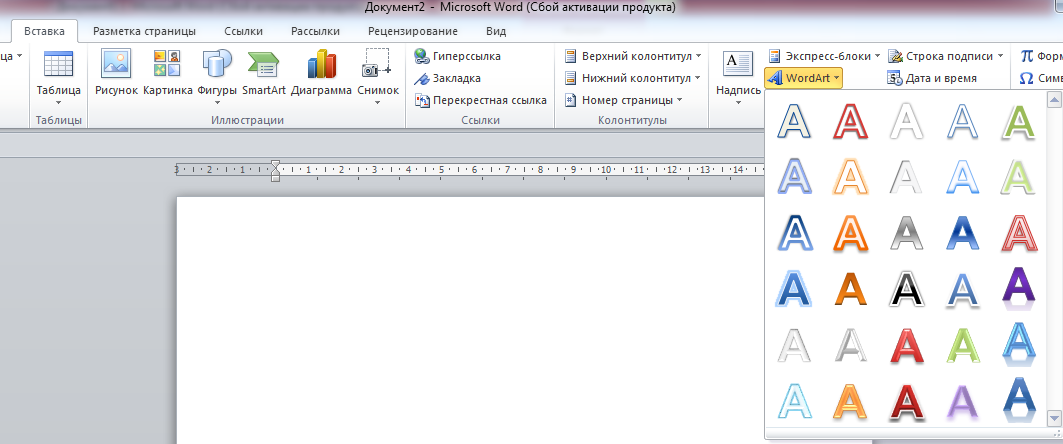
Task: Pick the purple reflected WordArt style
Action: [x=1019, y=288]
